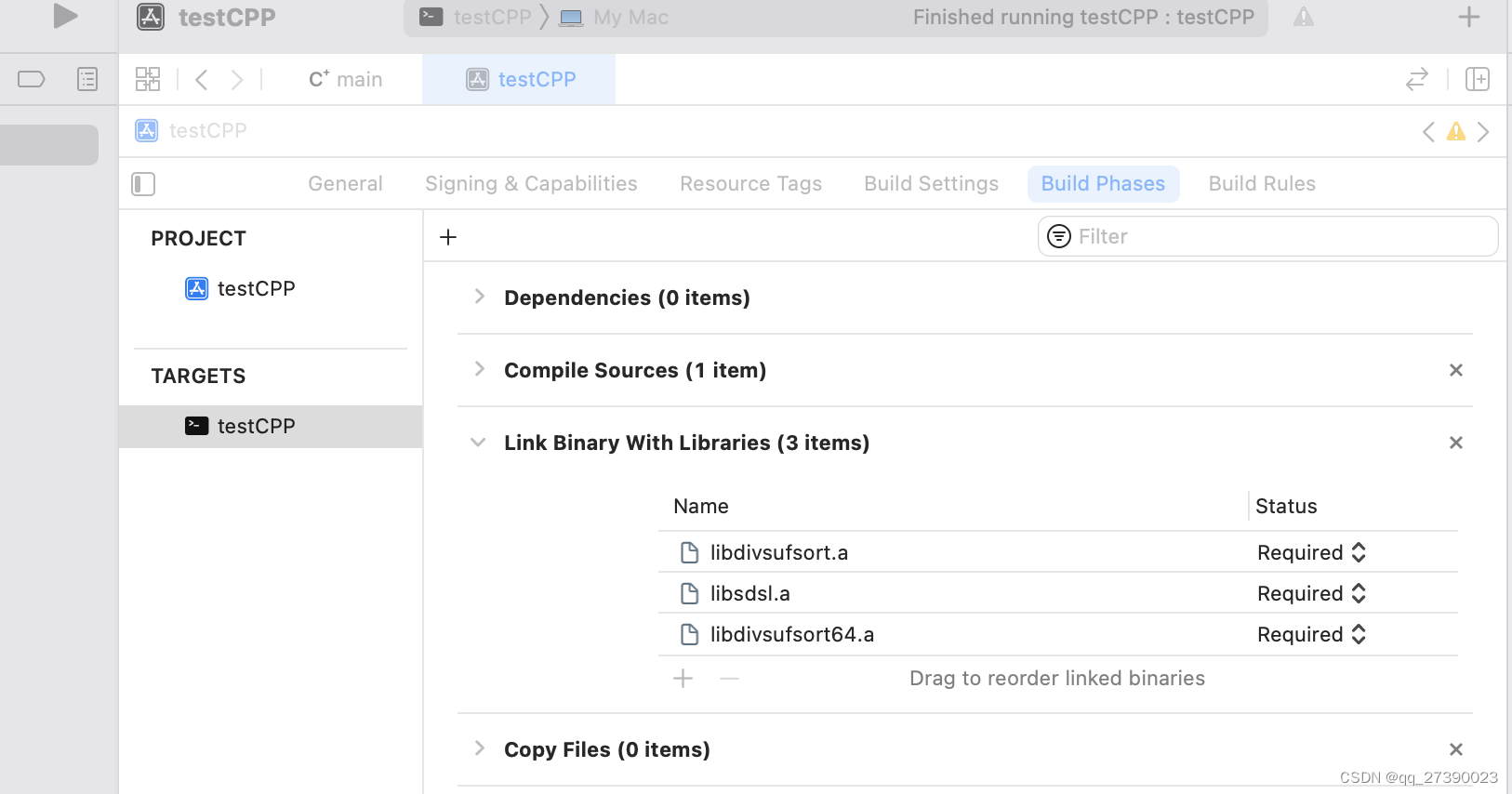Add an editor on the right
1512x794 pixels.
(x=1477, y=79)
